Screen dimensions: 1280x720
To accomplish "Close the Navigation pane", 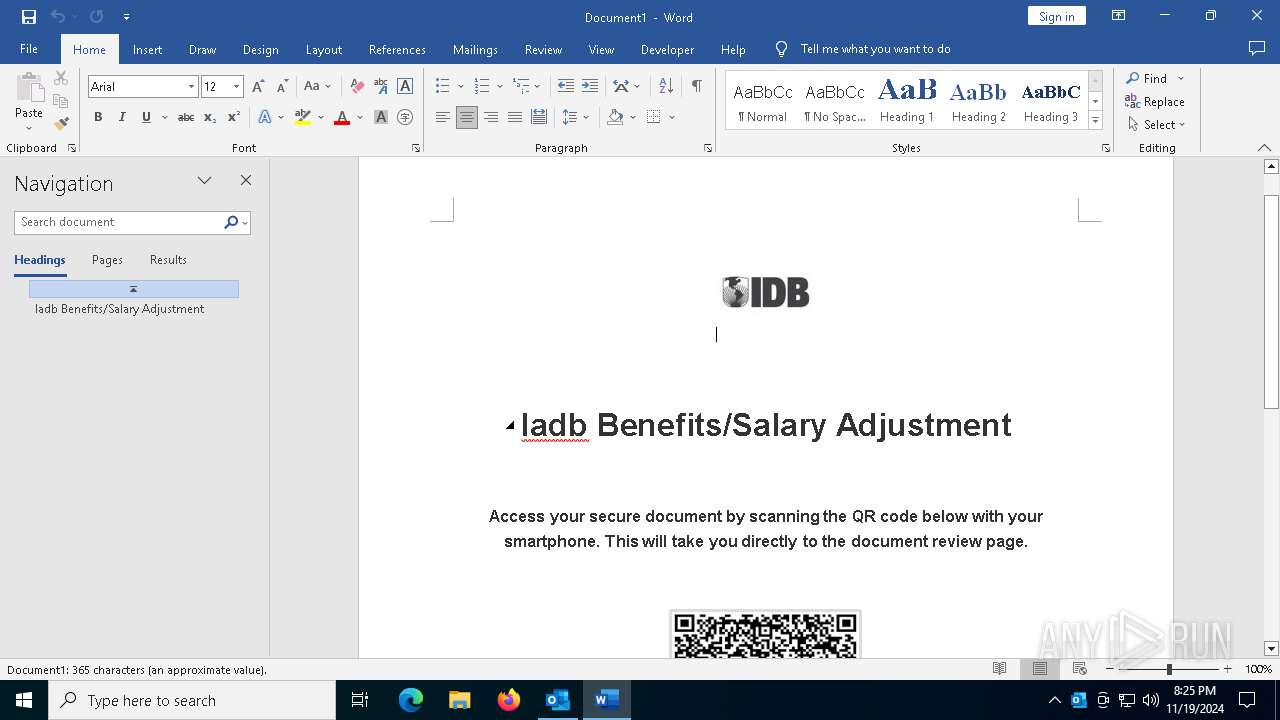I will pos(246,181).
